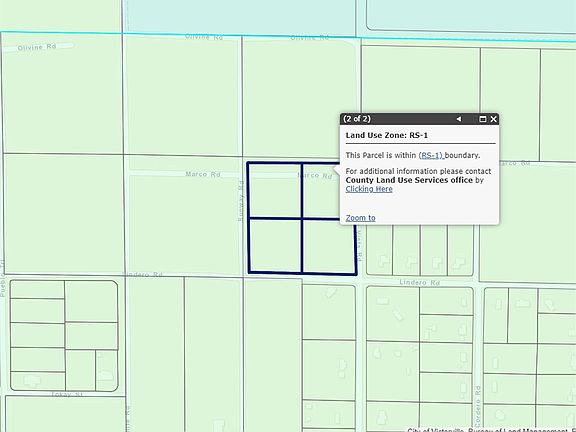
Task: Select highlighted parcel beside the Lindero Rd intersection
Action: [x=328, y=246]
